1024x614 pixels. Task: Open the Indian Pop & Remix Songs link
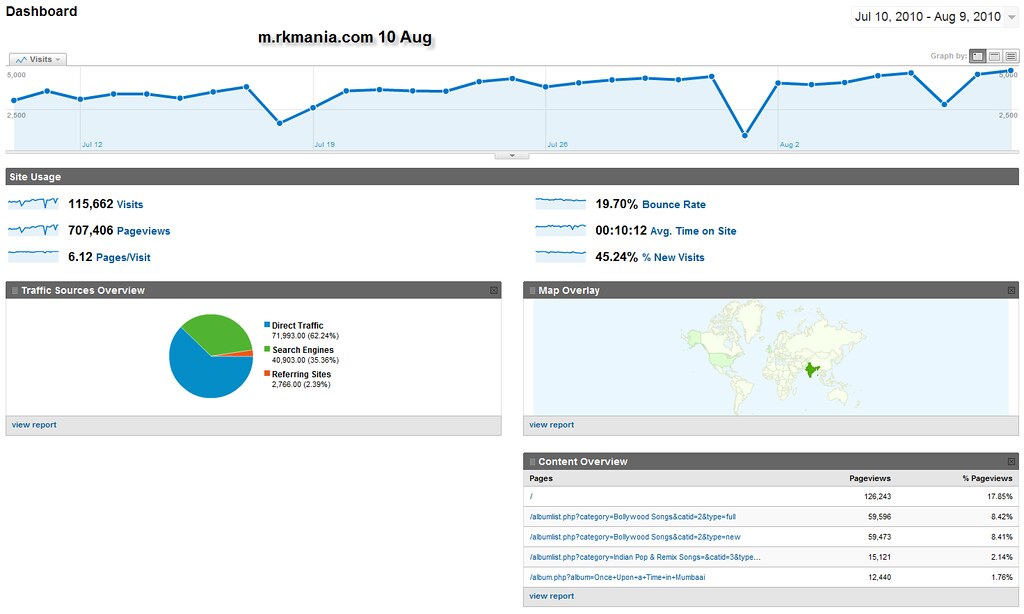click(x=645, y=557)
